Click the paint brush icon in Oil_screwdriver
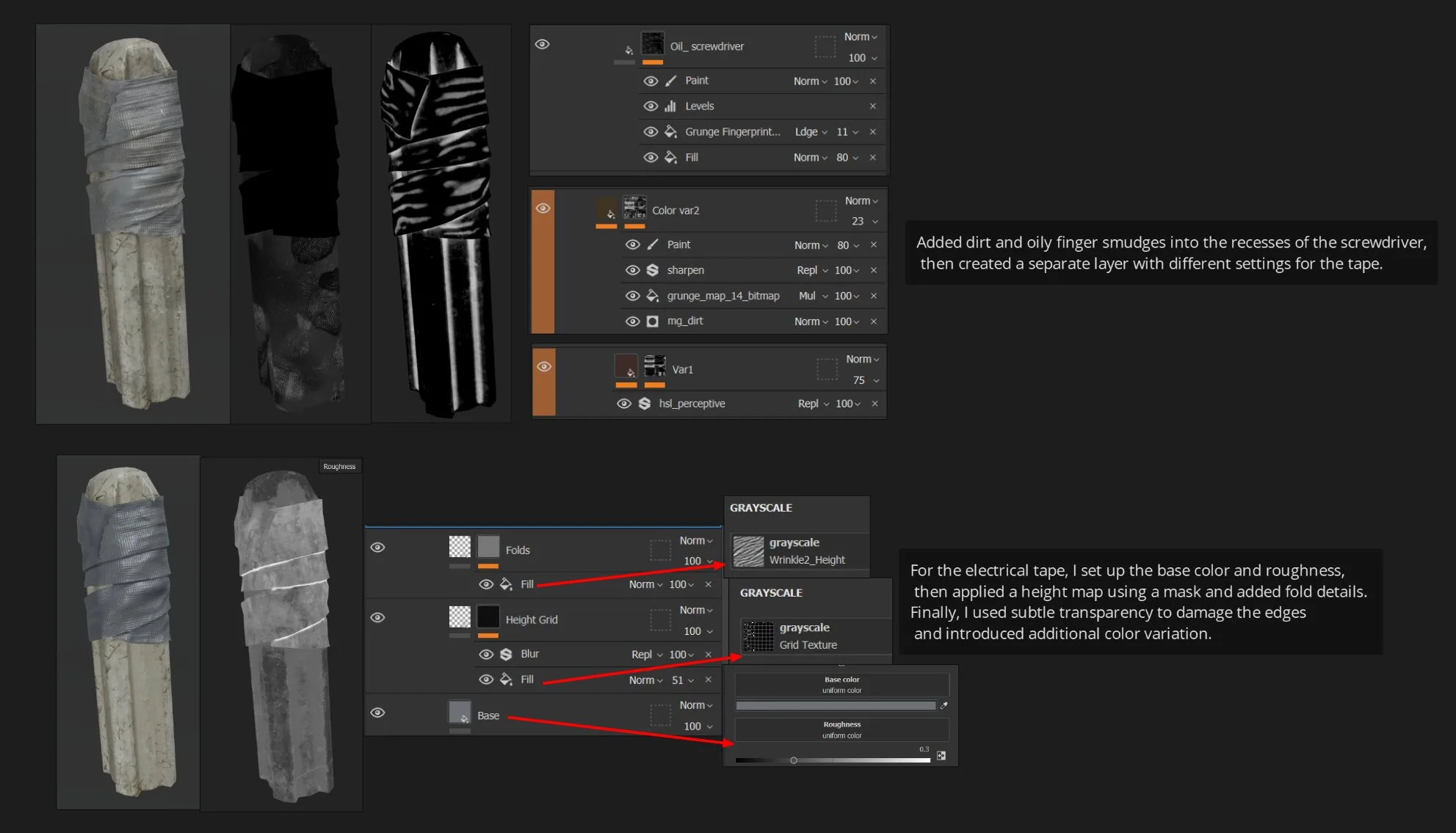 tap(670, 81)
